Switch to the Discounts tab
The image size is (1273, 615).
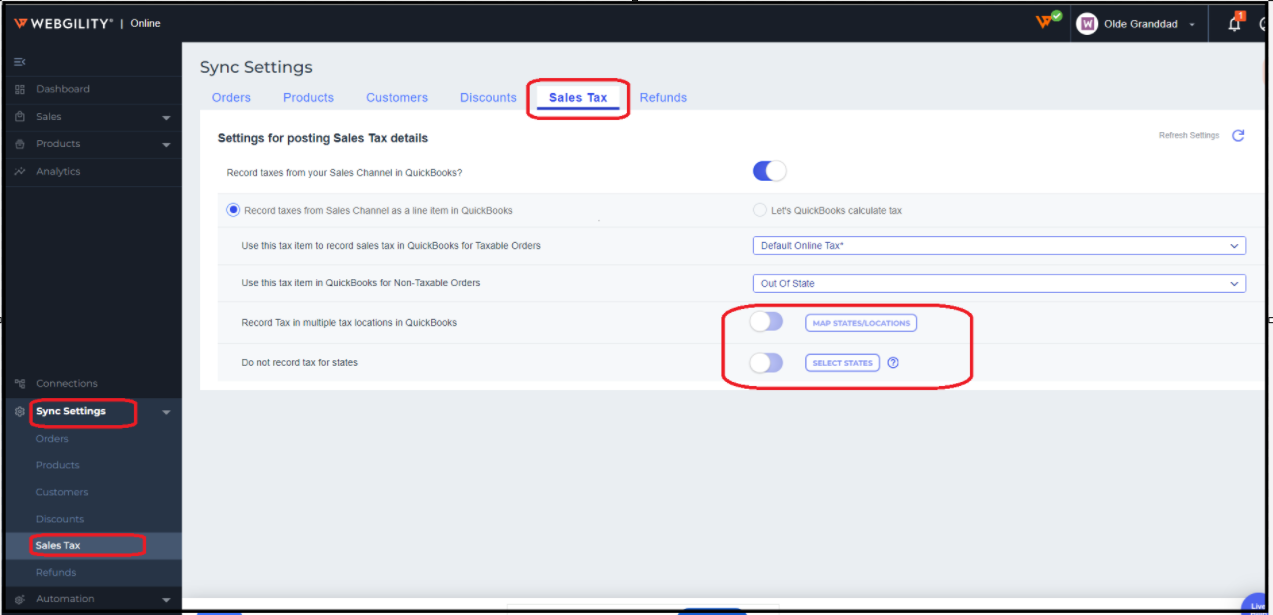click(488, 97)
